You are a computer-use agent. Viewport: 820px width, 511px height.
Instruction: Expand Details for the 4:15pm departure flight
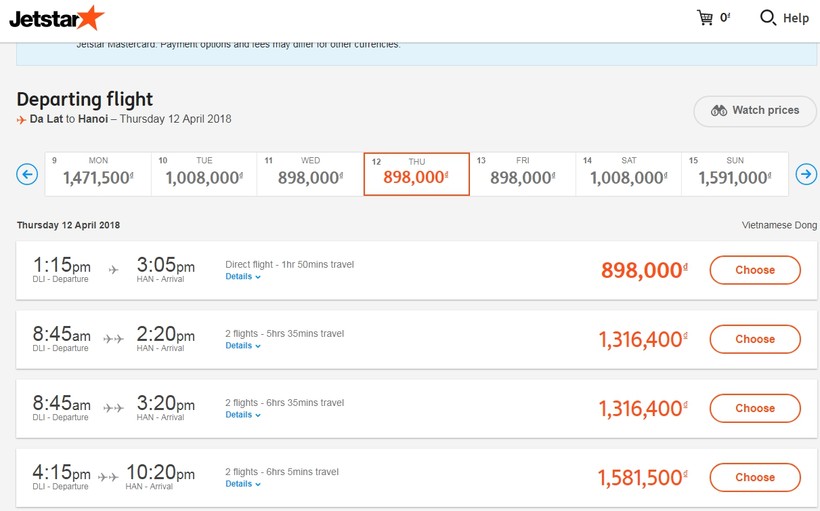tap(243, 484)
